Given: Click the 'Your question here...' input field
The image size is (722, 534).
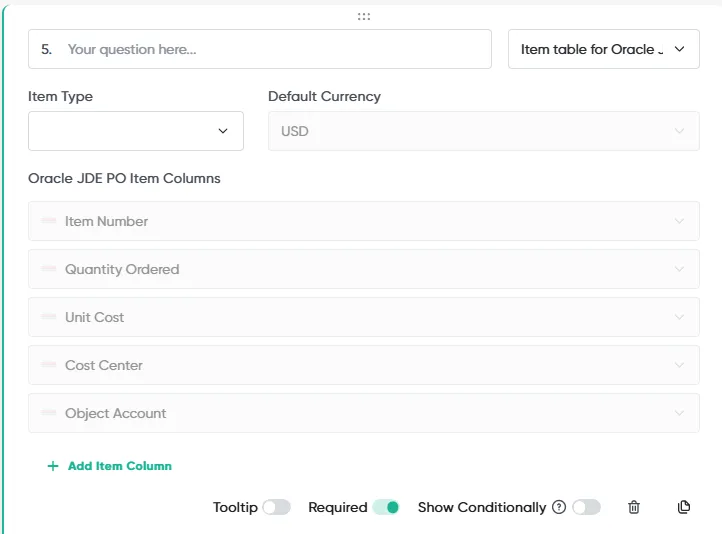Looking at the screenshot, I should pos(260,49).
